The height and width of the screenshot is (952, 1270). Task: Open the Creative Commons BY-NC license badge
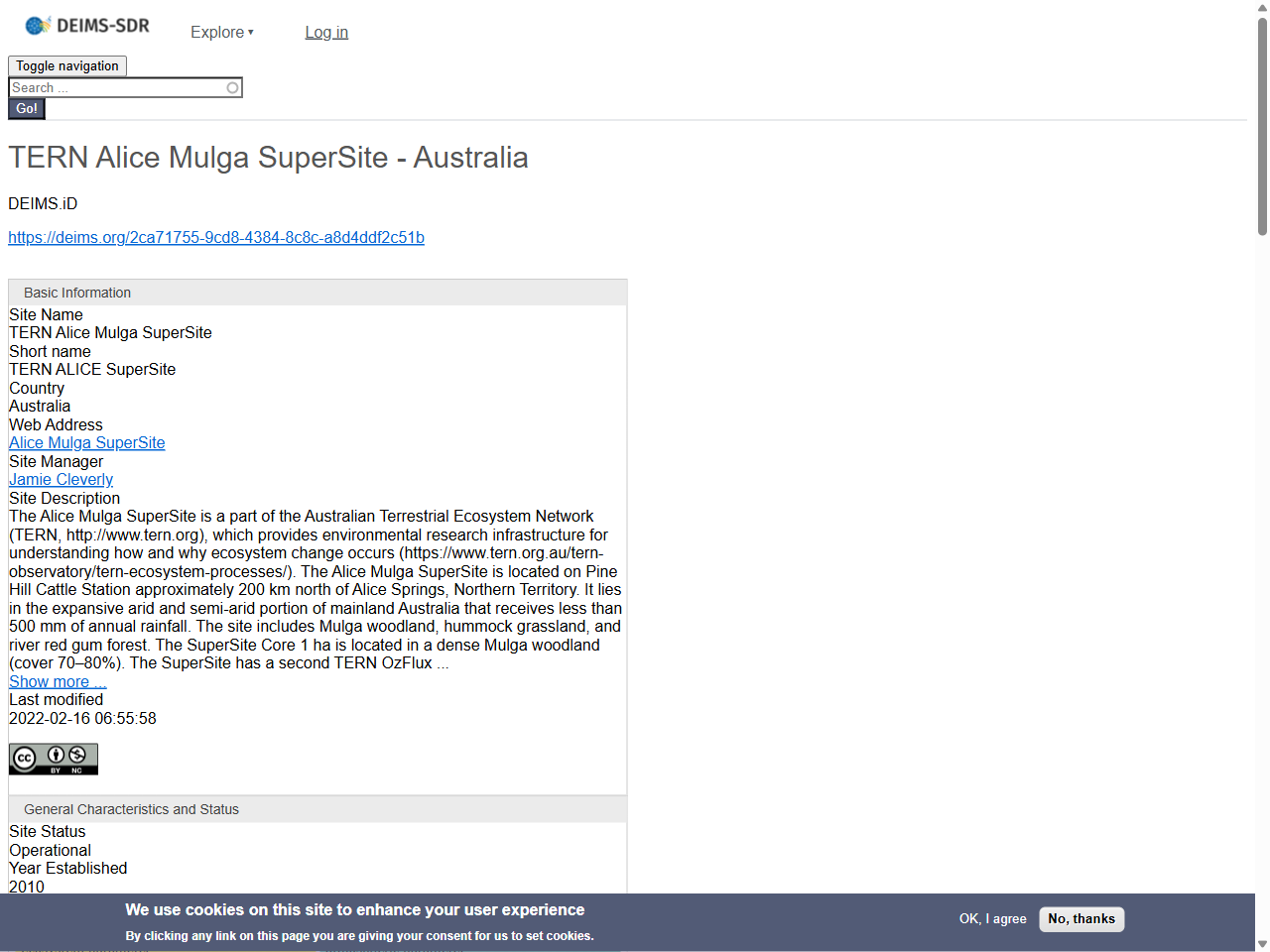tap(54, 760)
